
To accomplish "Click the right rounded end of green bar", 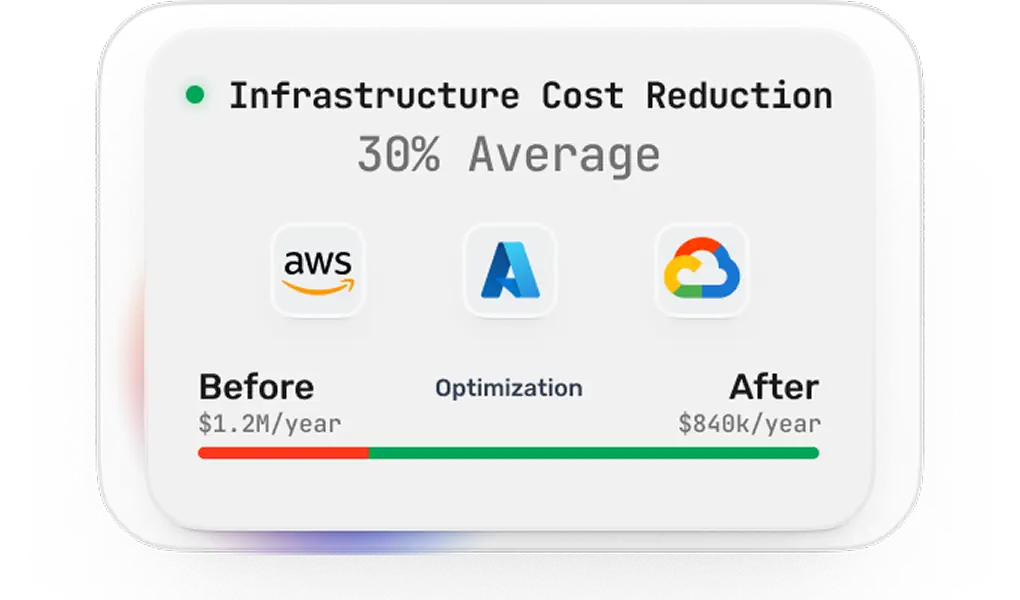I will pos(814,453).
